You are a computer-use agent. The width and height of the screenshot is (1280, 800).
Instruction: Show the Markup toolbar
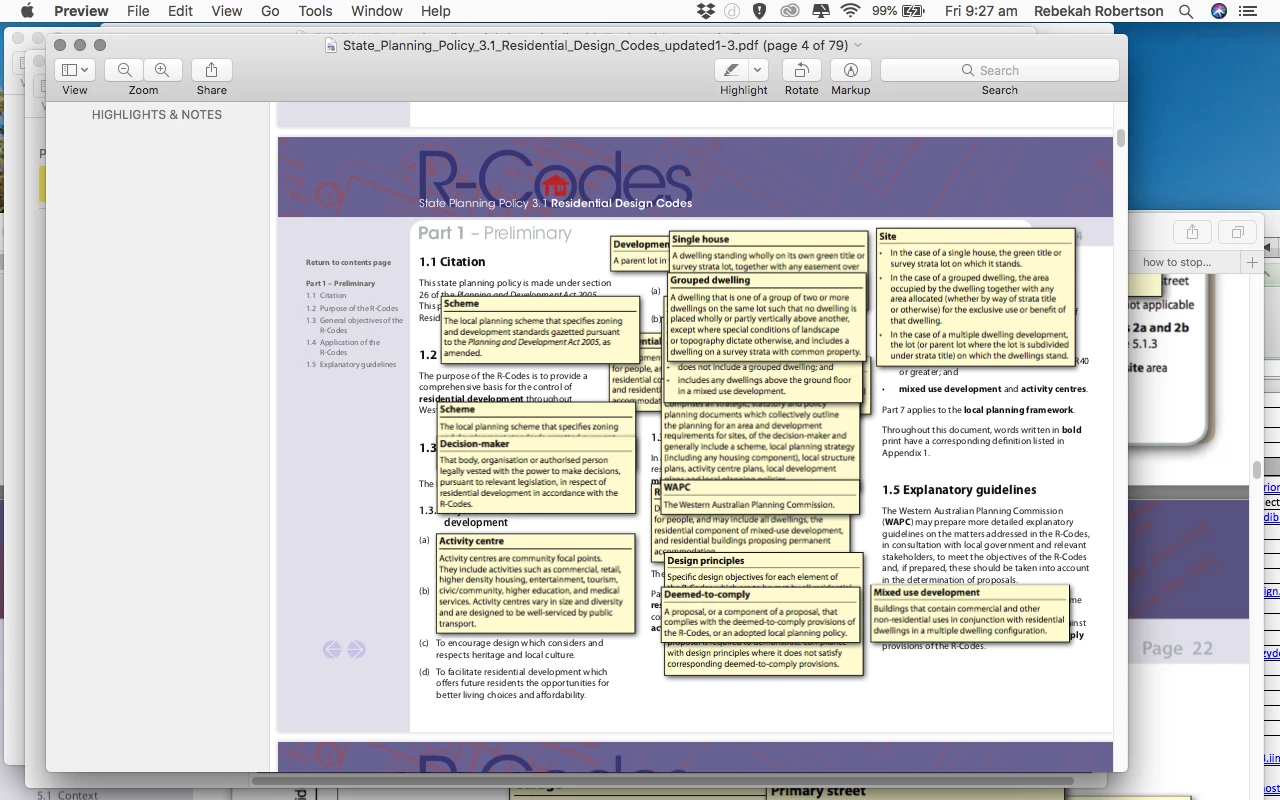pos(851,70)
